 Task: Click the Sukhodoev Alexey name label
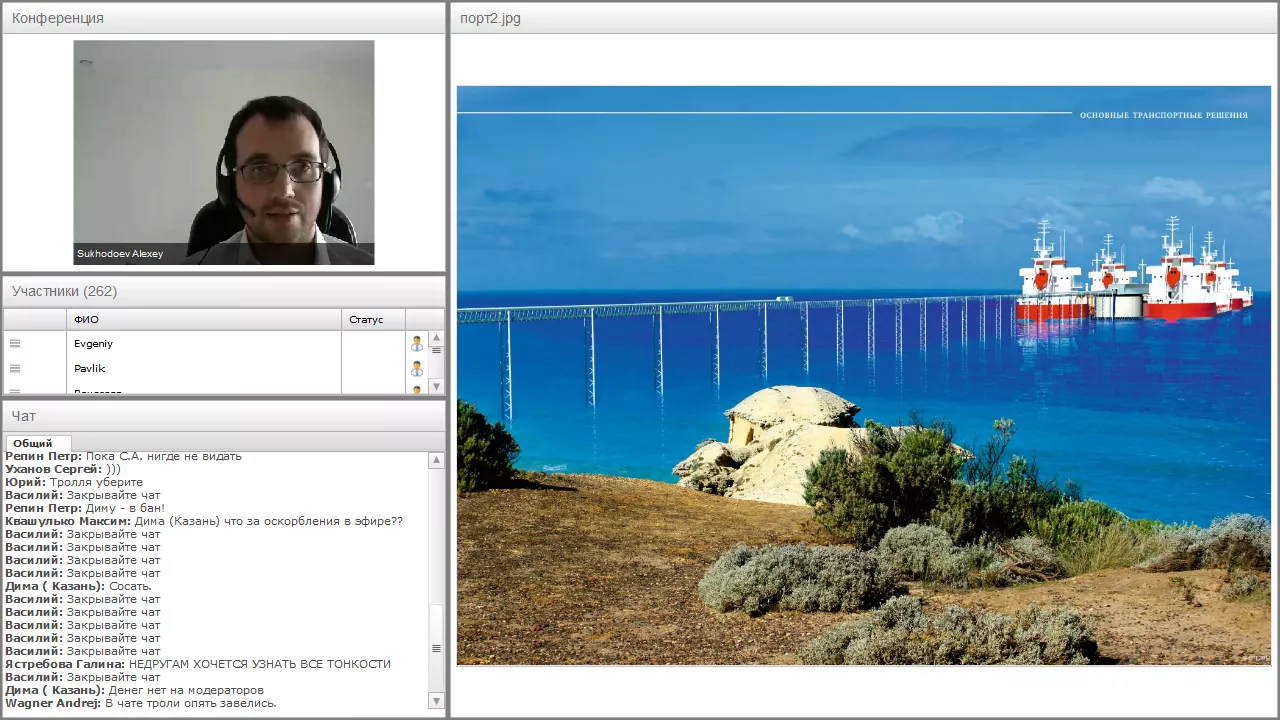point(119,254)
